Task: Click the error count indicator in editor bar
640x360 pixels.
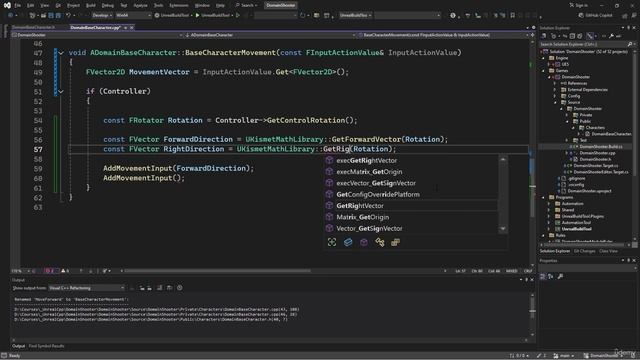Action: [49, 271]
